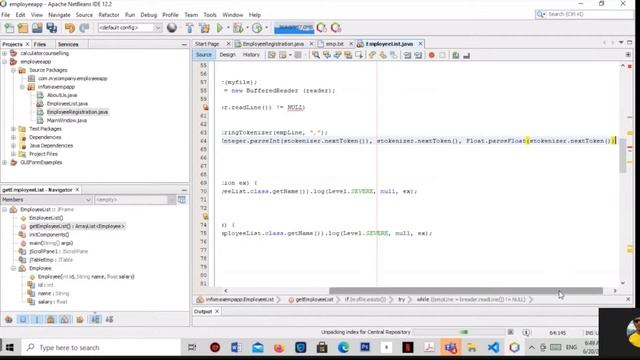The height and width of the screenshot is (360, 640).
Task: Click the Redo arrow icon
Action: (84, 28)
